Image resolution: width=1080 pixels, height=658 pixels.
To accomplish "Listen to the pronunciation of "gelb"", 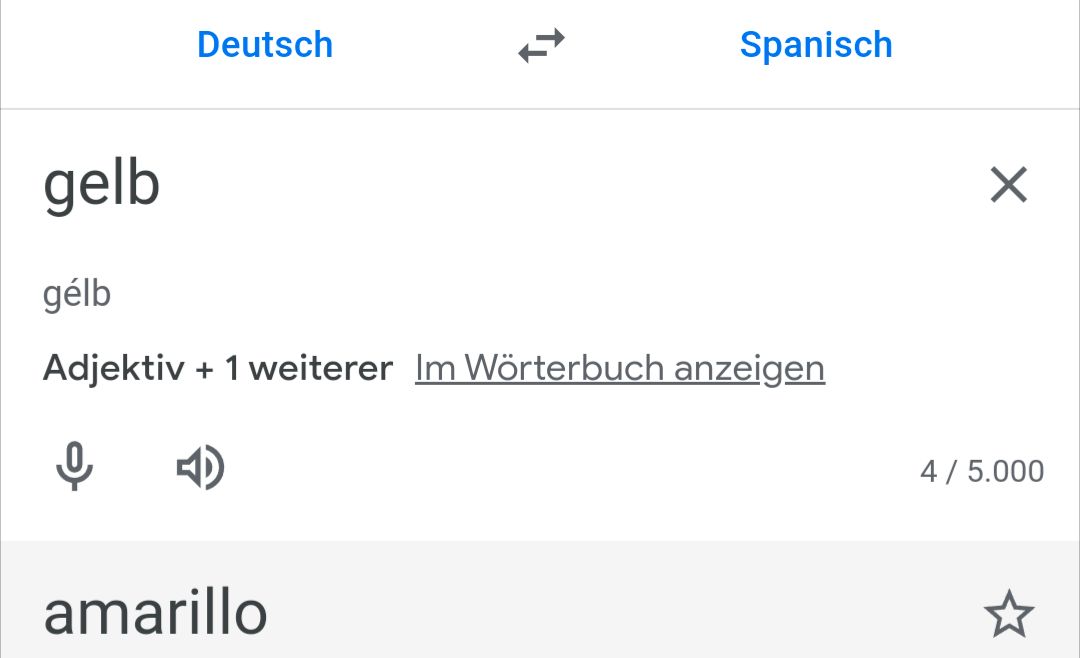I will click(200, 467).
